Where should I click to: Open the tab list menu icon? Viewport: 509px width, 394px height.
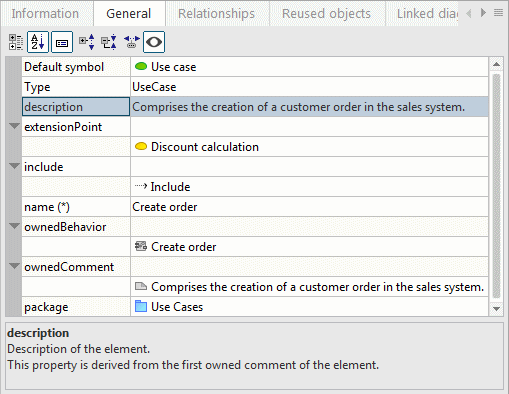(499, 13)
